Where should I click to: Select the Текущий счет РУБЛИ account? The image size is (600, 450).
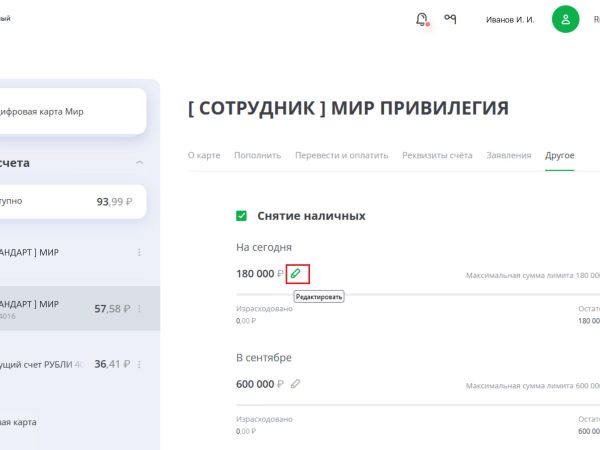click(x=79, y=364)
